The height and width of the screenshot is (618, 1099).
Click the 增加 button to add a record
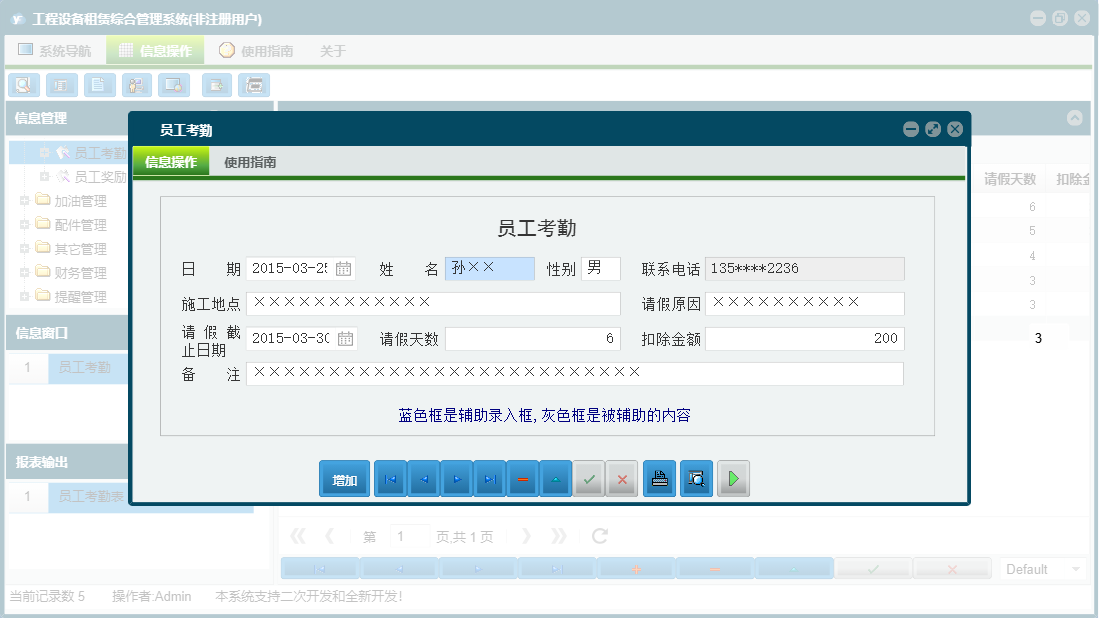344,478
